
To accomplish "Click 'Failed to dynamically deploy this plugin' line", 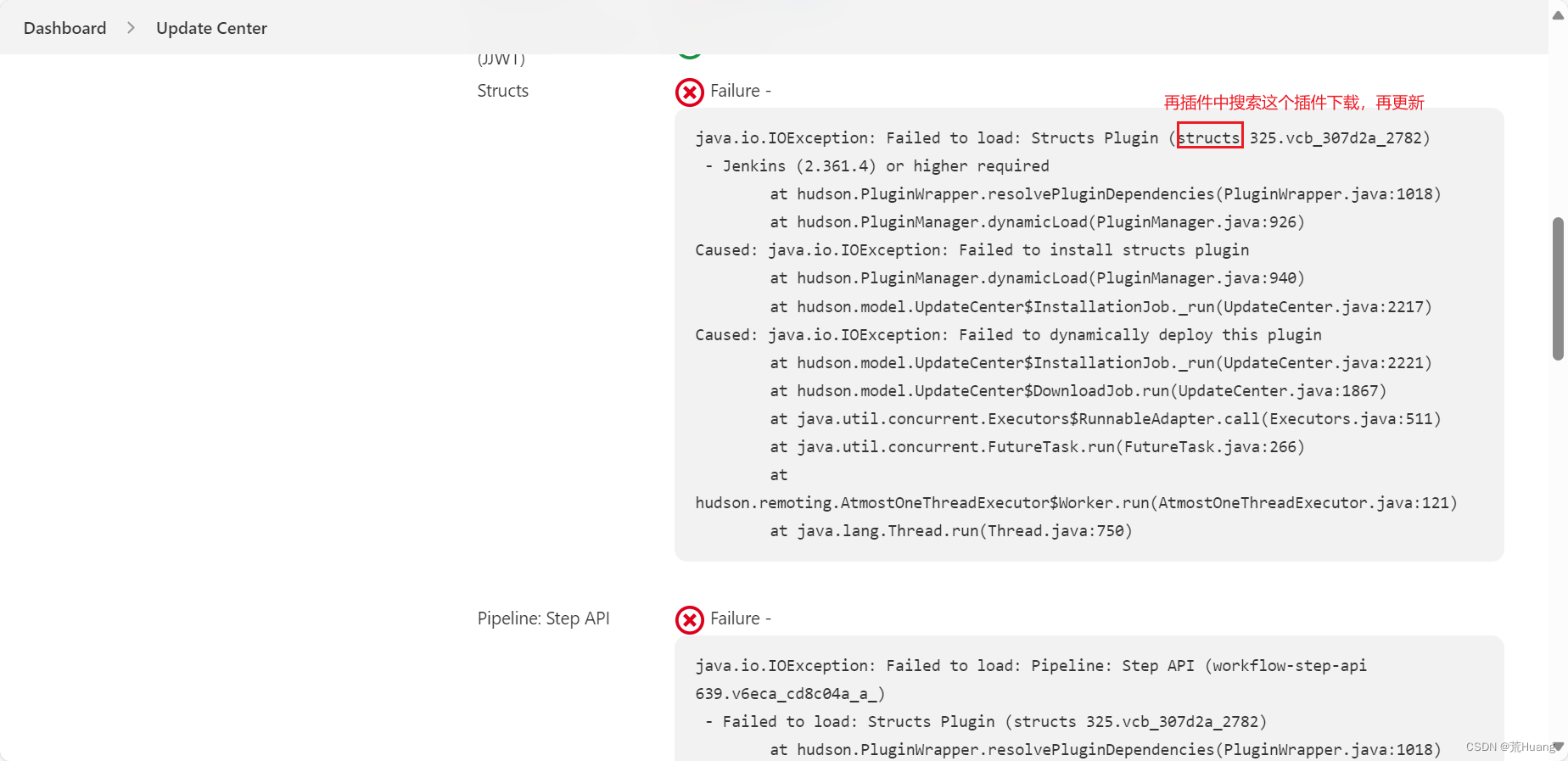I will (x=1009, y=335).
